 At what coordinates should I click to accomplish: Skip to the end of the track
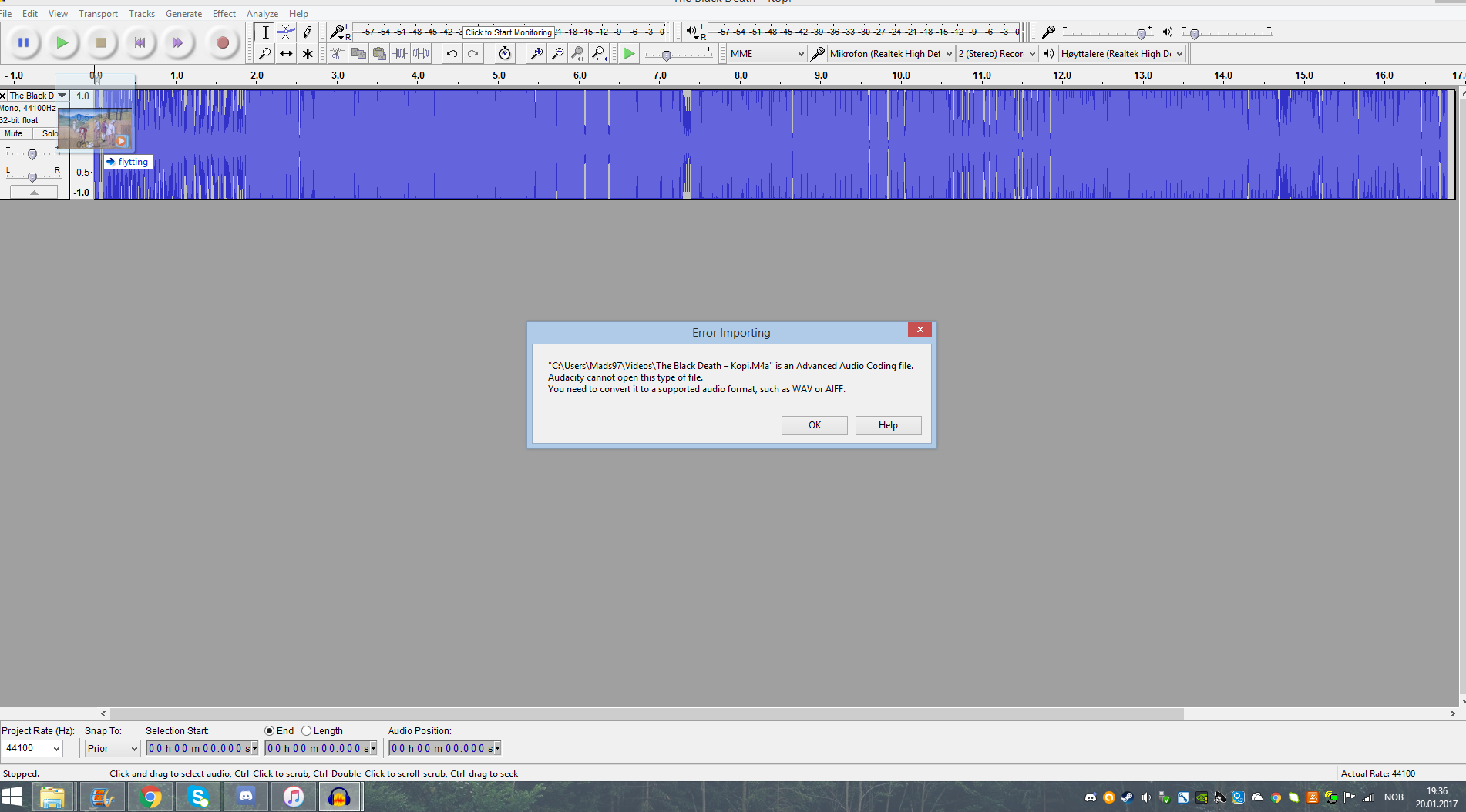[x=178, y=43]
